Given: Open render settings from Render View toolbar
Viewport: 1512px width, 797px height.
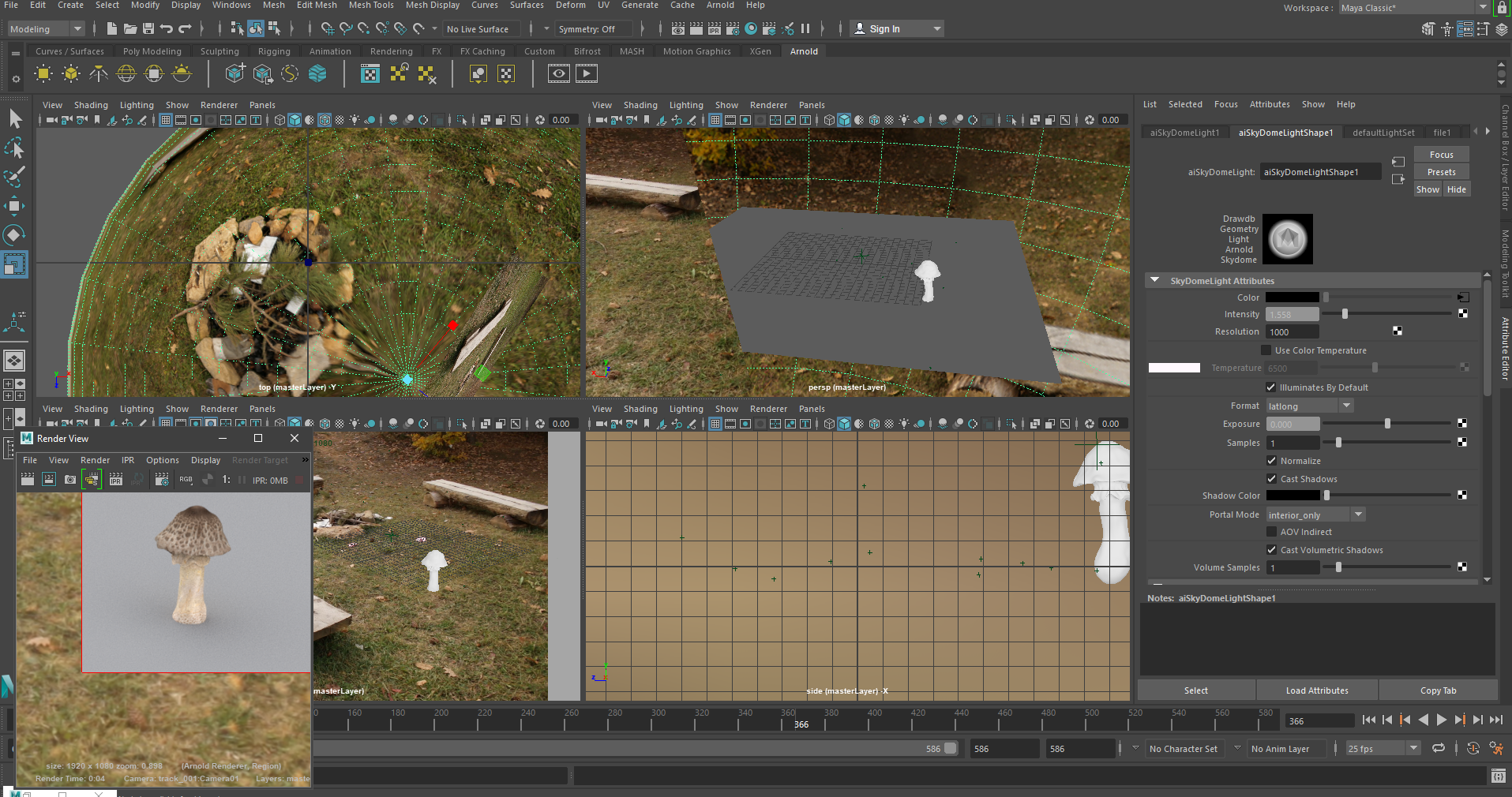Looking at the screenshot, I should pos(162,480).
